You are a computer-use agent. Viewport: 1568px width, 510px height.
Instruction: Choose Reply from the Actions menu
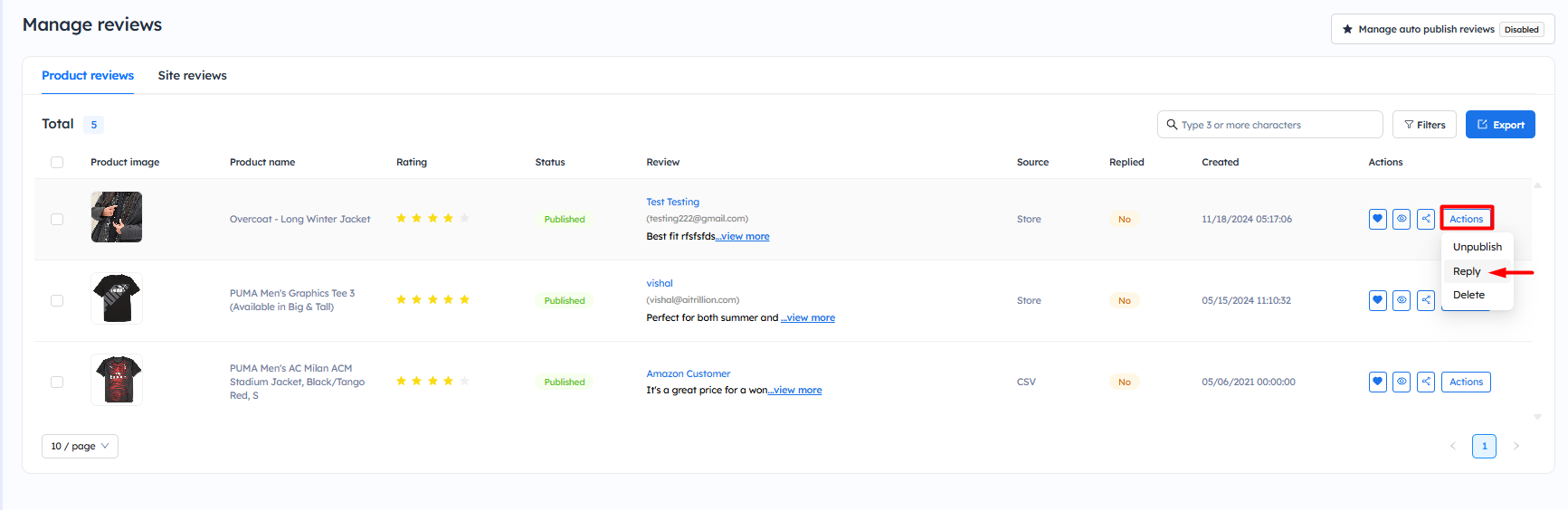pyautogui.click(x=1467, y=271)
